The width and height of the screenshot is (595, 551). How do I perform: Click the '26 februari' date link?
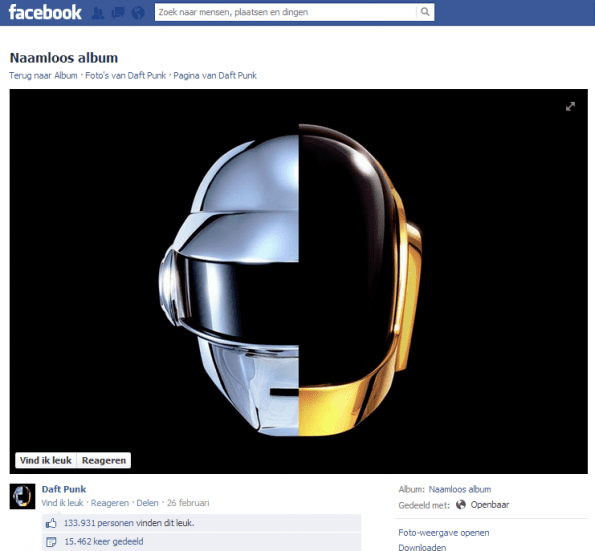[188, 503]
